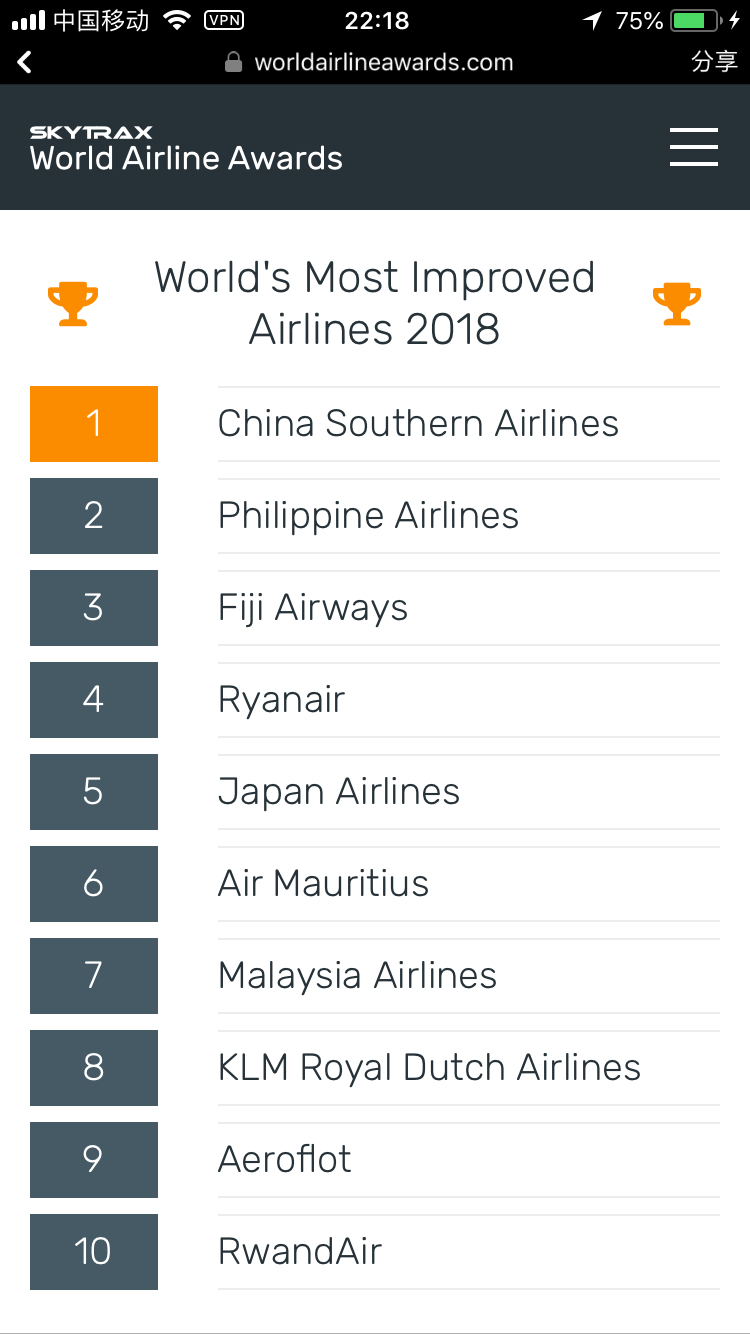Select Philippine Airlines in the list
The image size is (750, 1334).
pos(368,516)
